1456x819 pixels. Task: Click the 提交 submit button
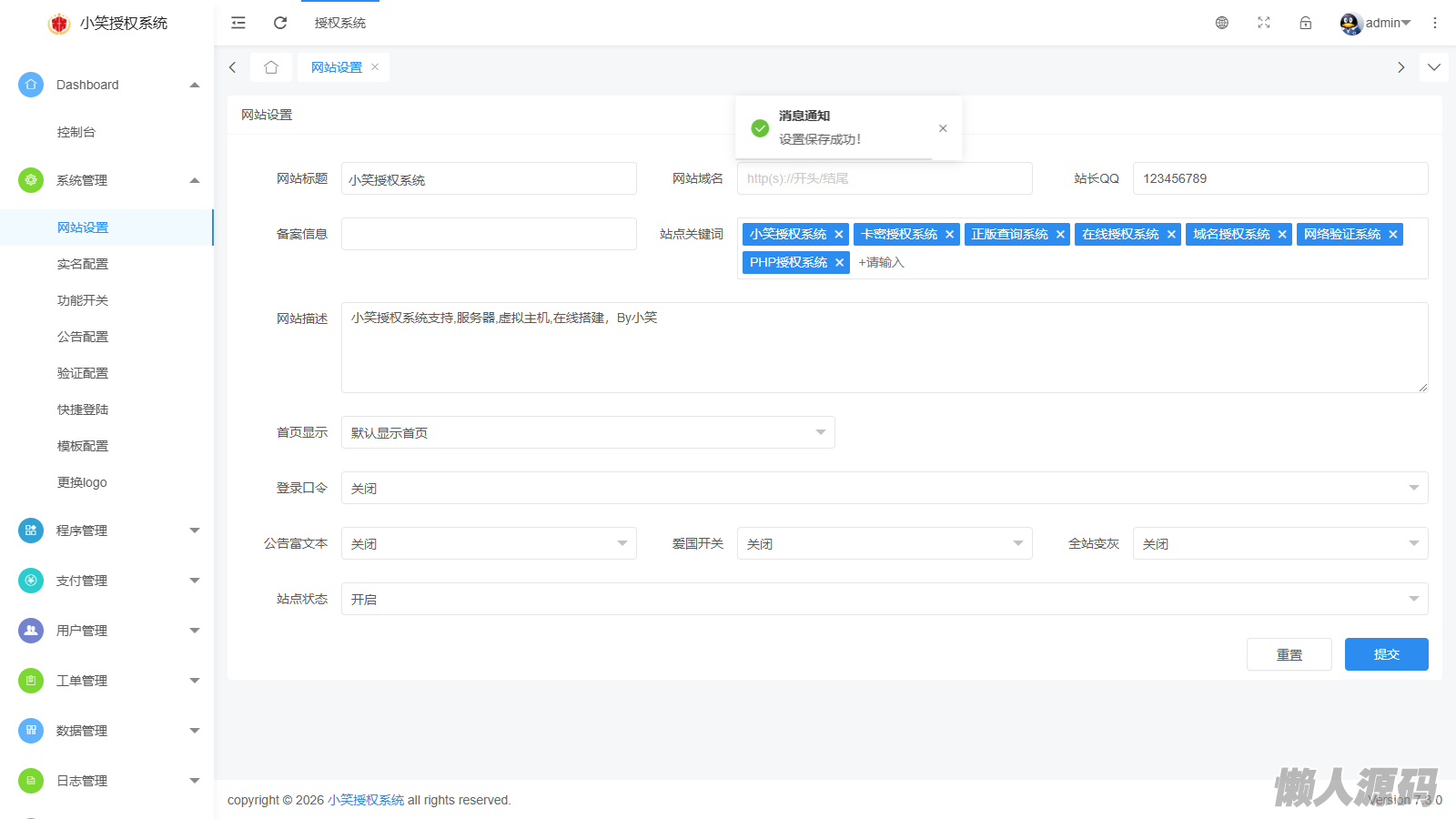(1386, 654)
